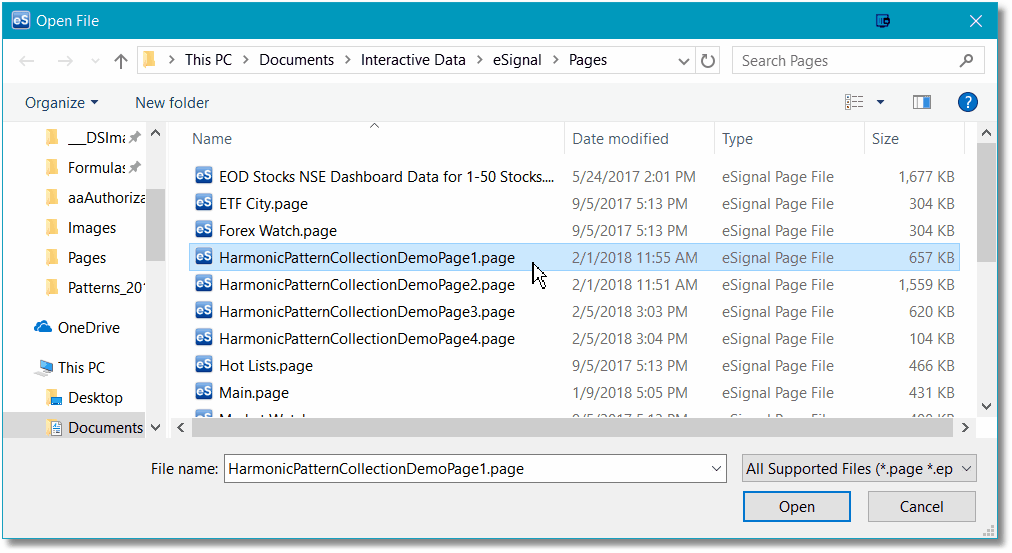Viewport: 1012px width, 553px height.
Task: Click the Forward navigation arrow
Action: click(x=65, y=61)
